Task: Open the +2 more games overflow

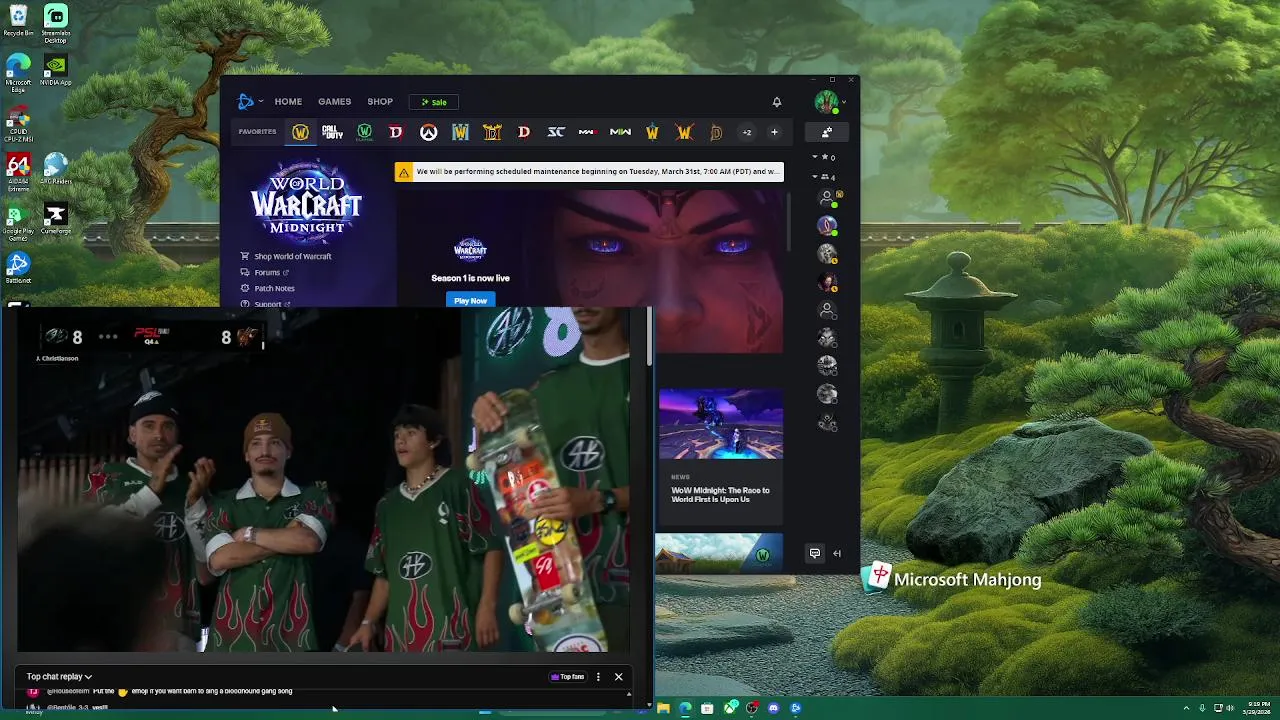Action: pos(746,132)
